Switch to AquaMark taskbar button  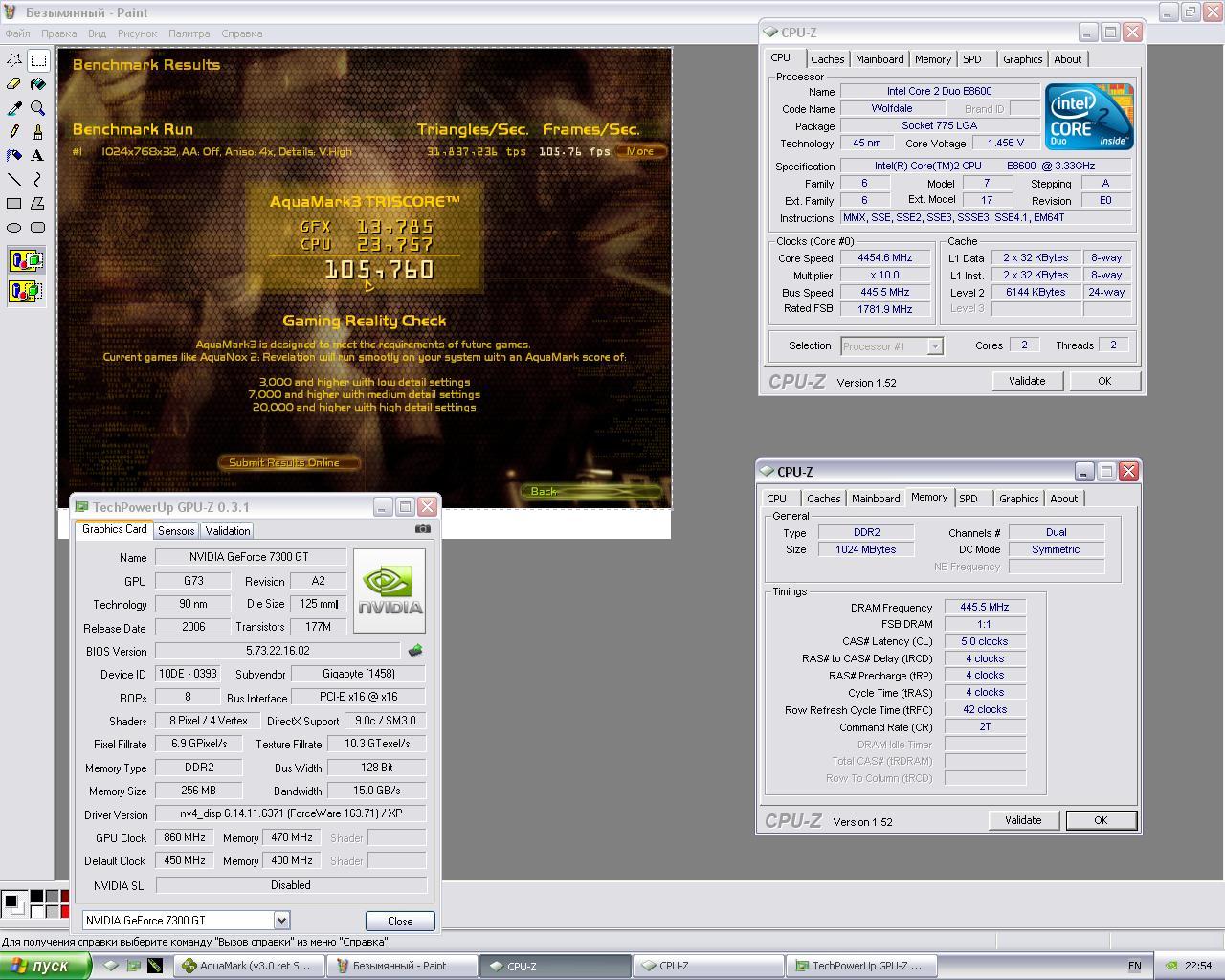pyautogui.click(x=249, y=966)
